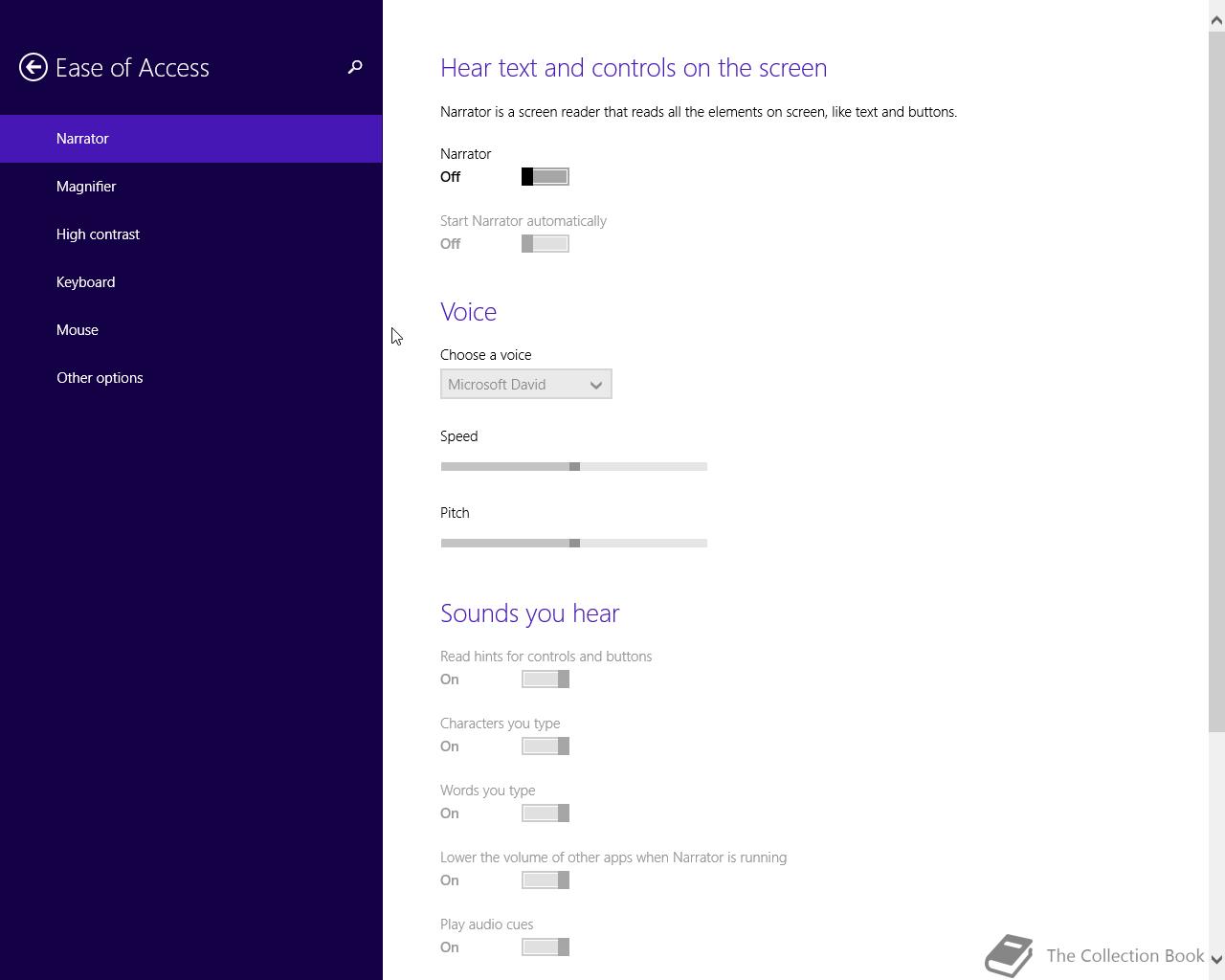Screen dimensions: 1225x980
Task: Select Narrator in the sidebar
Action: (191, 139)
